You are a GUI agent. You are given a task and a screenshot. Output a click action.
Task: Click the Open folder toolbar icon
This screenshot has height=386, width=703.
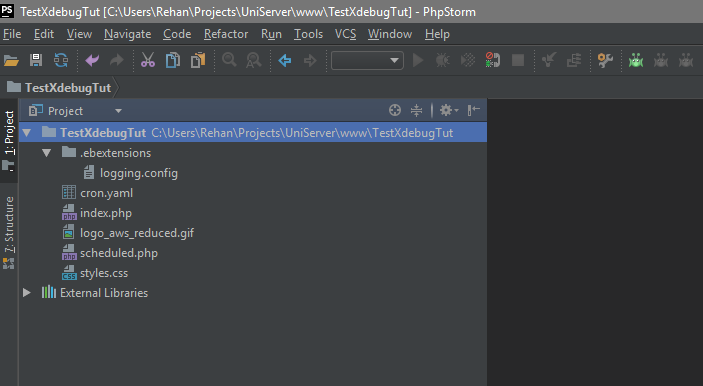tap(11, 60)
